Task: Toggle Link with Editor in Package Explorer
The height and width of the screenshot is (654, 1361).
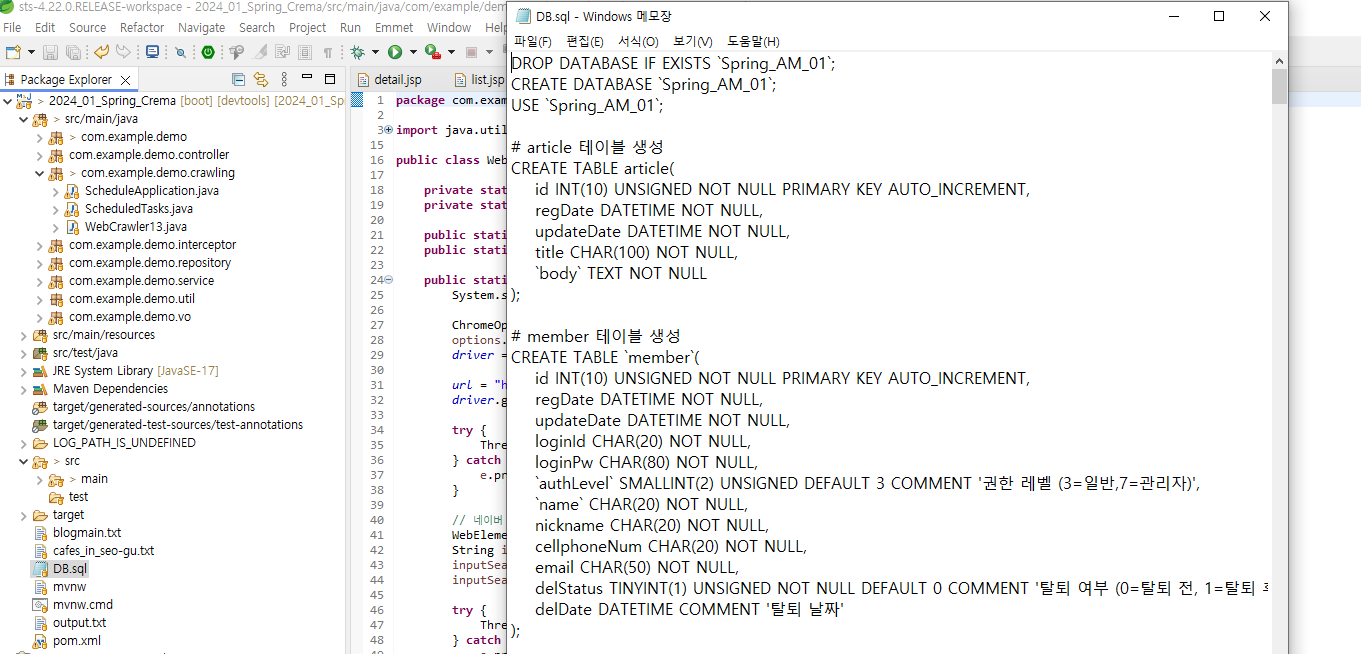Action: click(261, 79)
